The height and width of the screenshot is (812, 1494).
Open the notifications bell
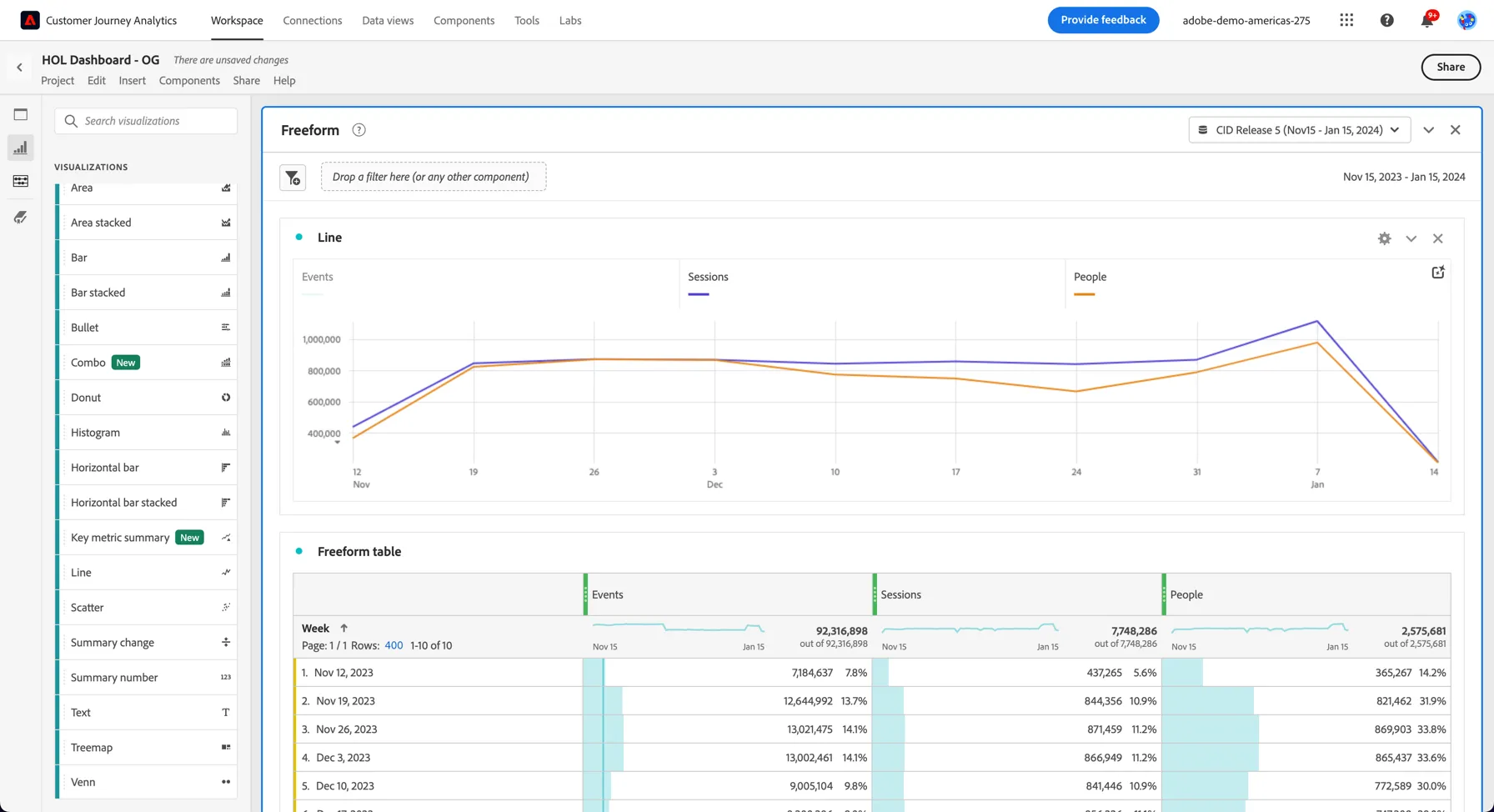(x=1427, y=20)
